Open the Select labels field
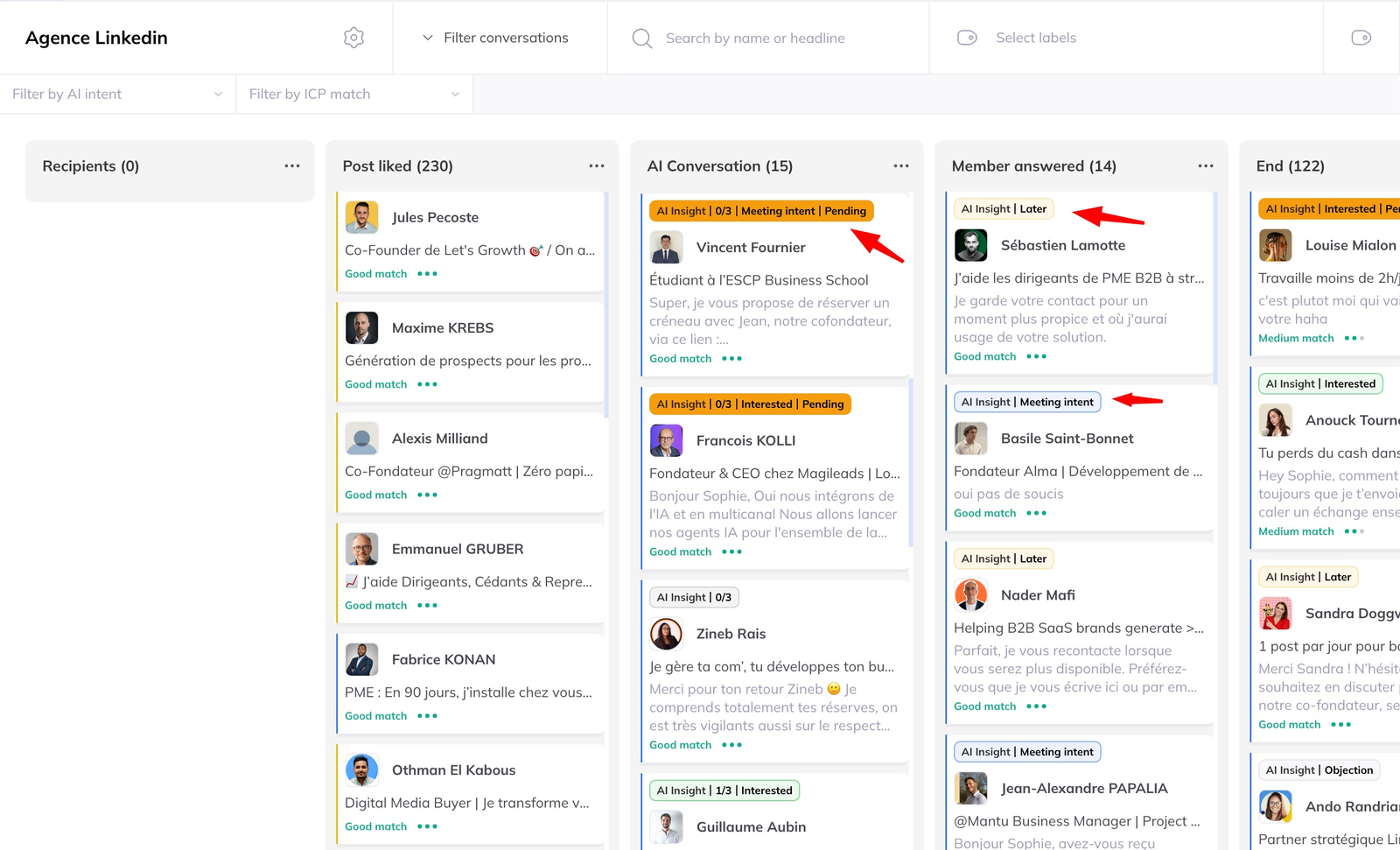This screenshot has height=850, width=1400. [x=1036, y=38]
